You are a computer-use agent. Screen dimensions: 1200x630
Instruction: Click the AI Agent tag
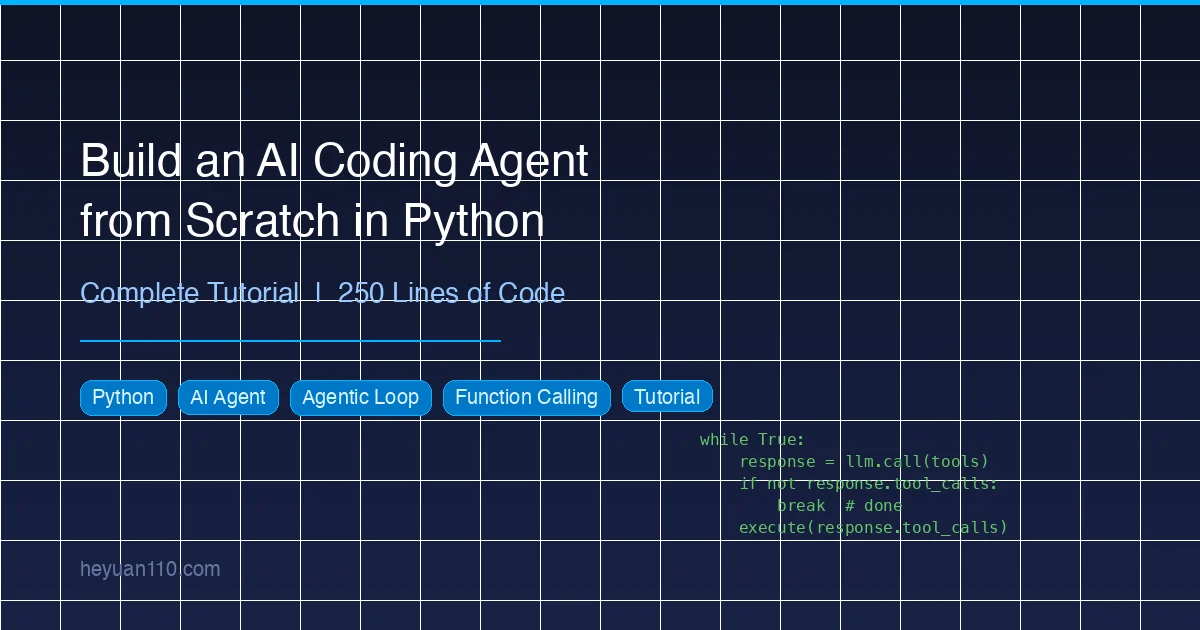point(228,397)
